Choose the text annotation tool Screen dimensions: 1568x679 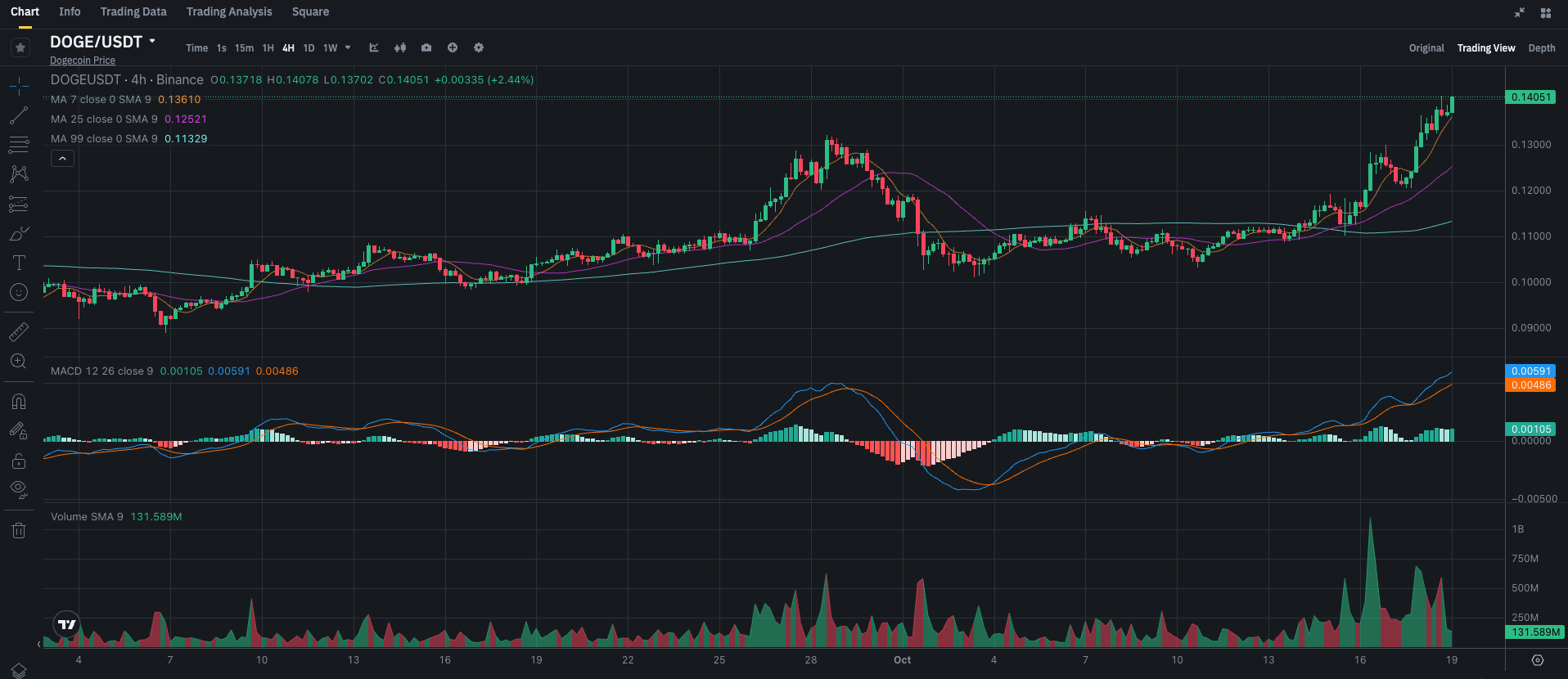coord(19,263)
